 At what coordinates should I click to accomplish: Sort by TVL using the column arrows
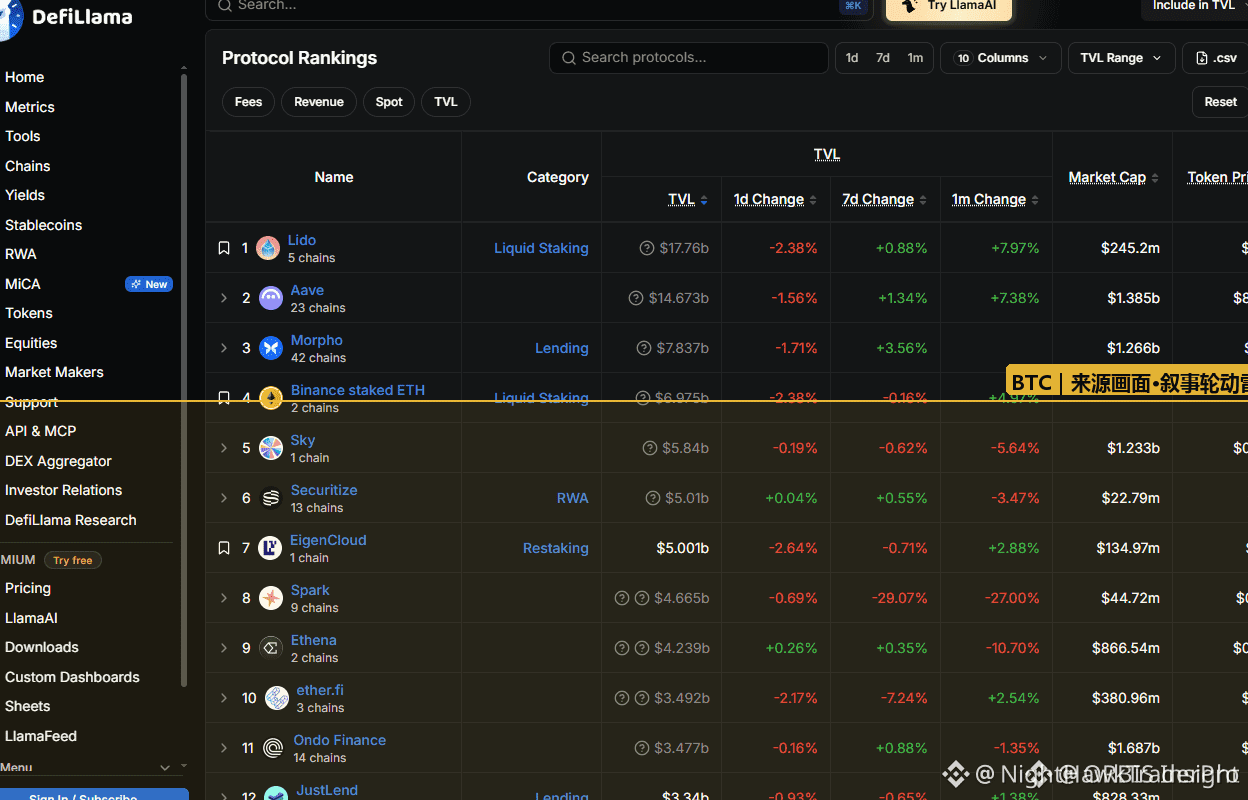click(704, 200)
